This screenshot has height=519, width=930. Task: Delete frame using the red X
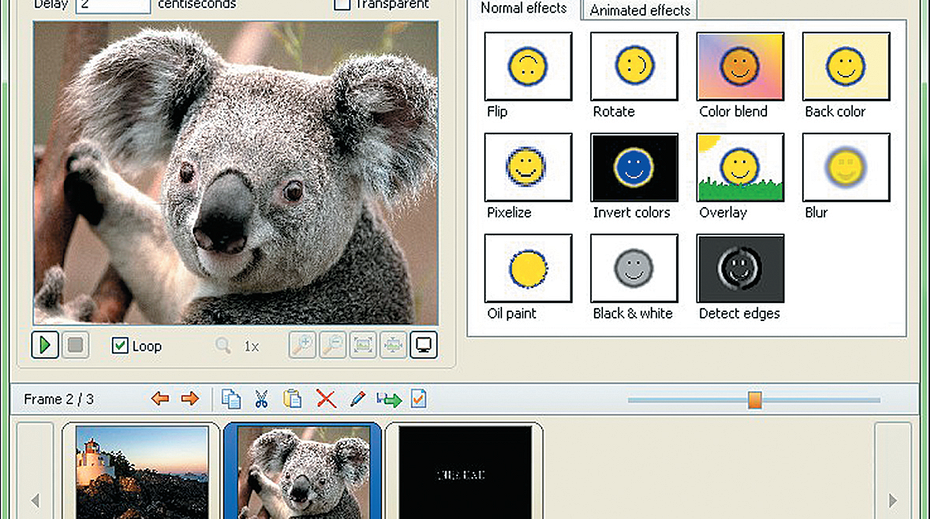(326, 399)
